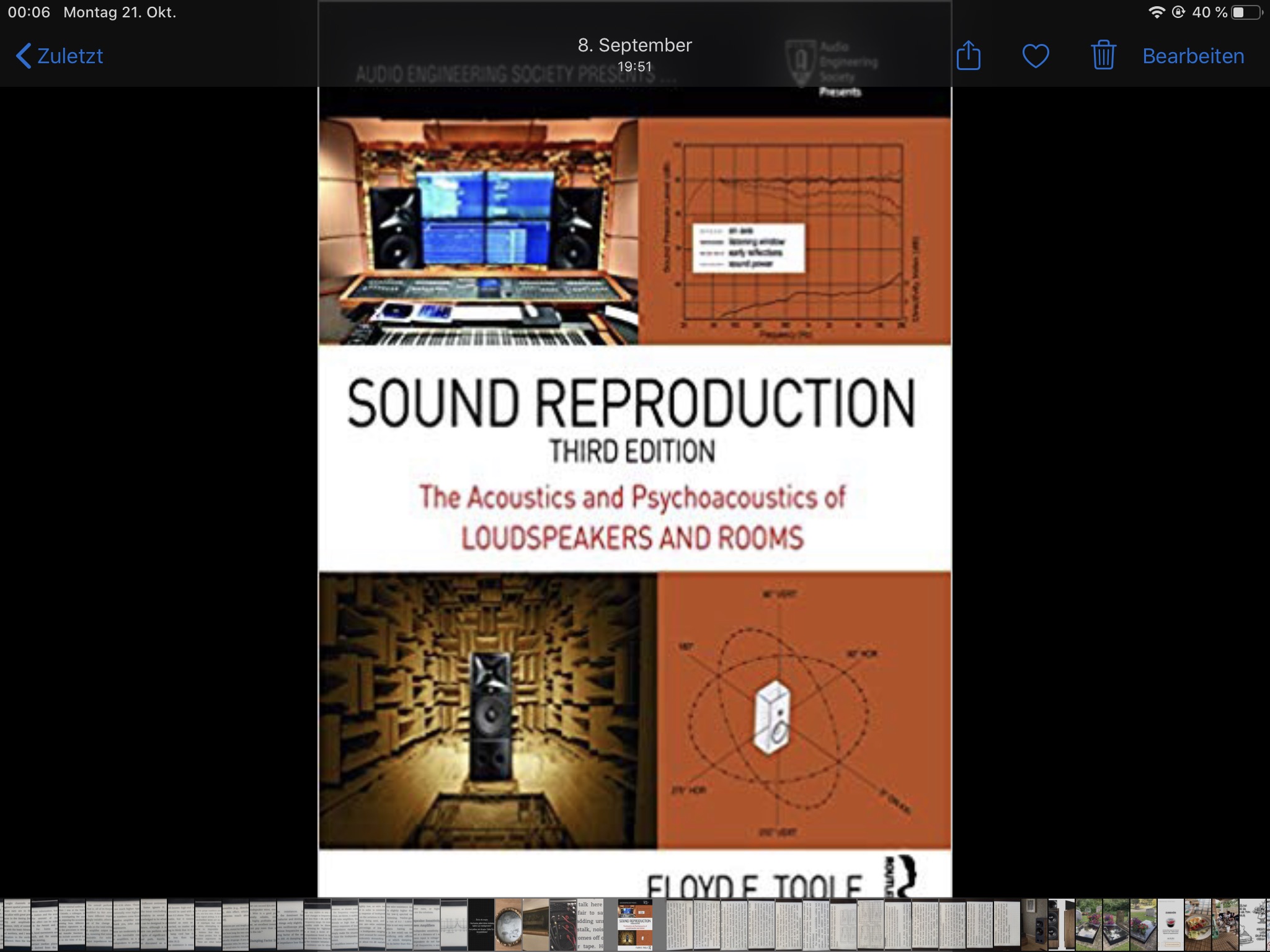Image resolution: width=1270 pixels, height=952 pixels.
Task: Open the food plate thumbnail
Action: pos(1198,924)
